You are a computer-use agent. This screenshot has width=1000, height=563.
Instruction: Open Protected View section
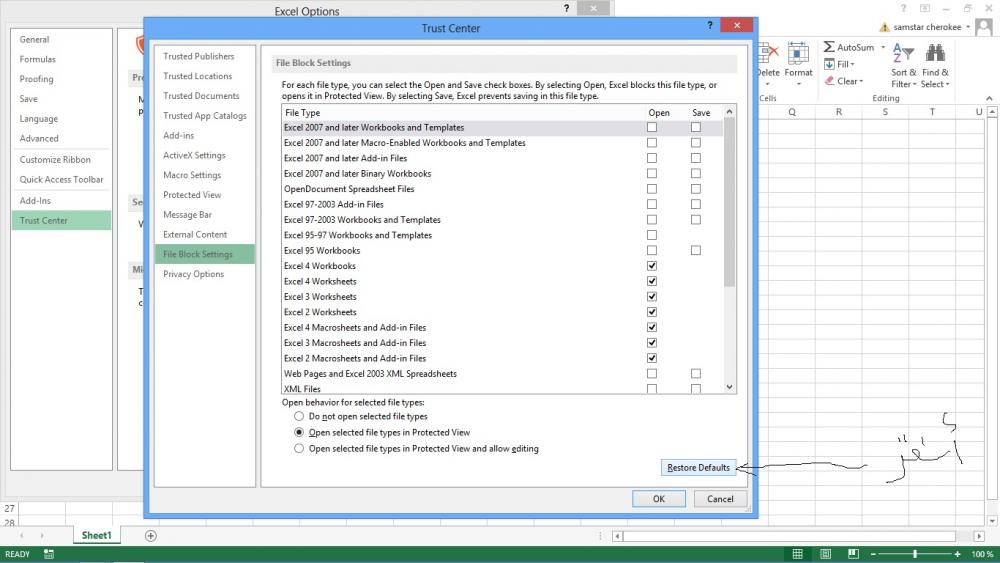192,194
